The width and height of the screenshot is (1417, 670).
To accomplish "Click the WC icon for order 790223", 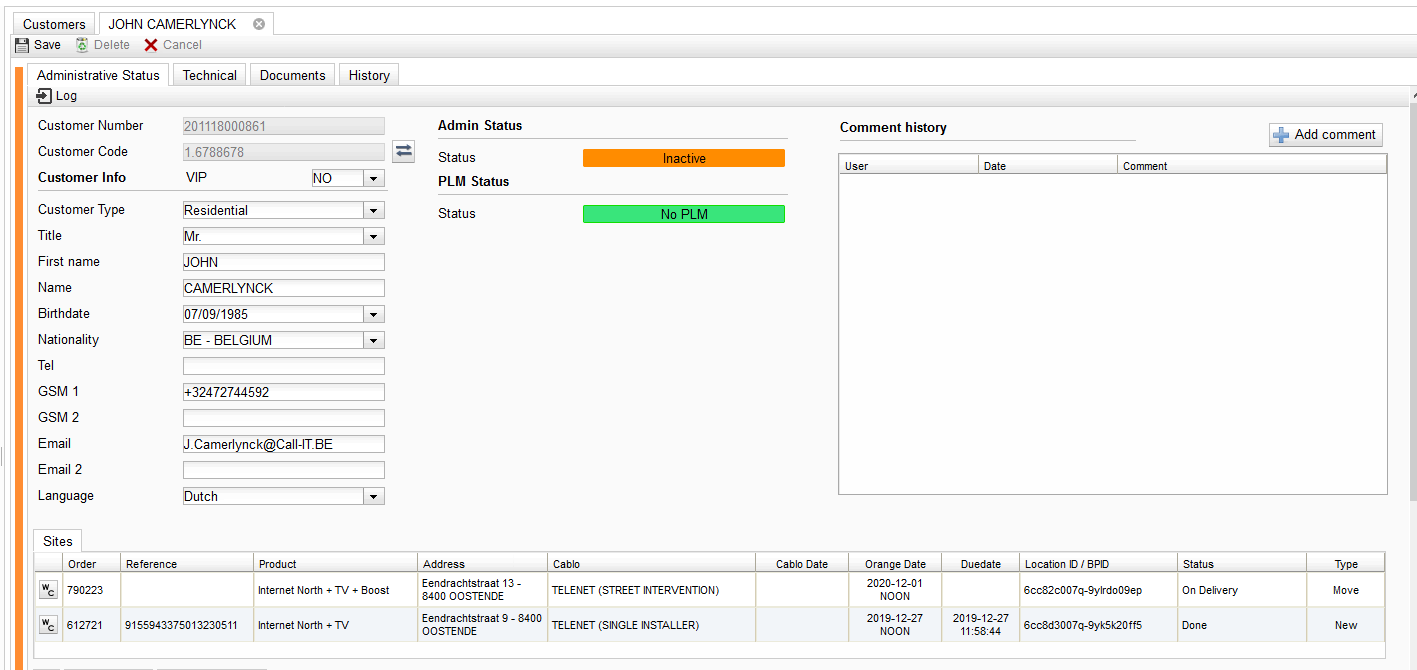I will coord(48,590).
